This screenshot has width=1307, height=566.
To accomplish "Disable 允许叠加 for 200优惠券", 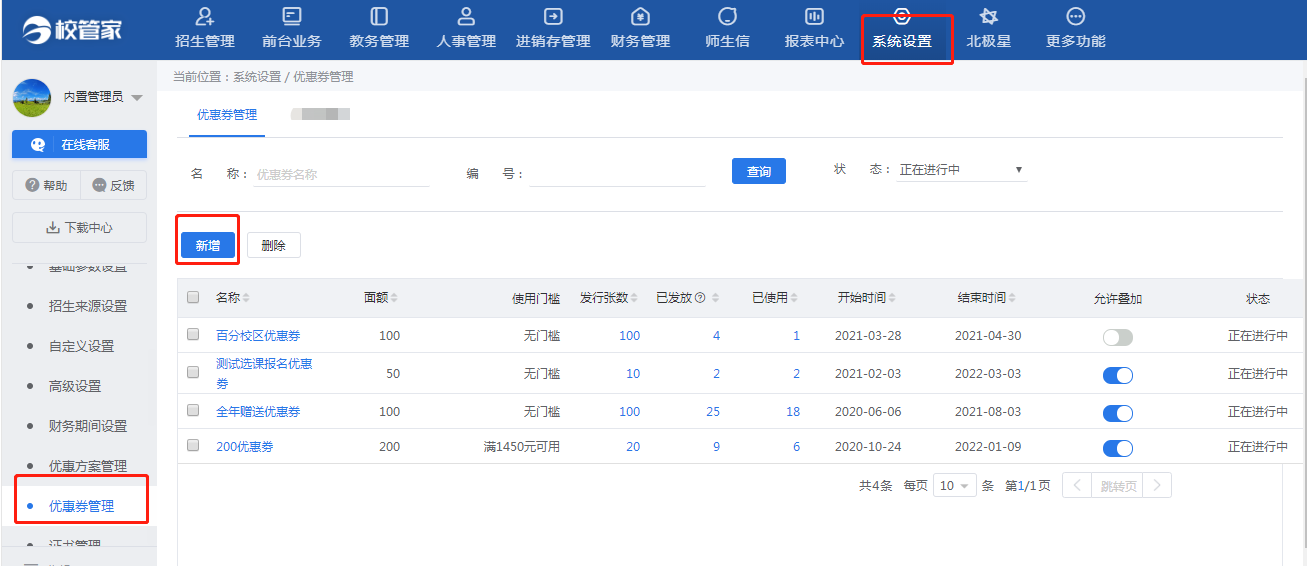I will [1118, 448].
